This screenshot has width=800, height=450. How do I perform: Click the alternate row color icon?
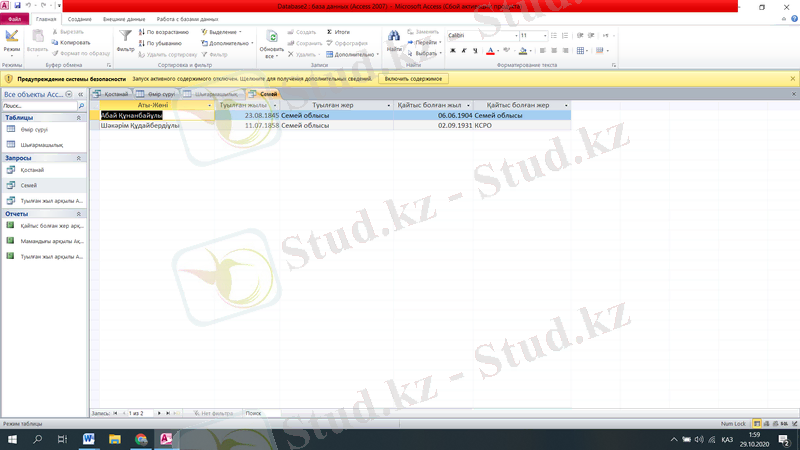(599, 51)
